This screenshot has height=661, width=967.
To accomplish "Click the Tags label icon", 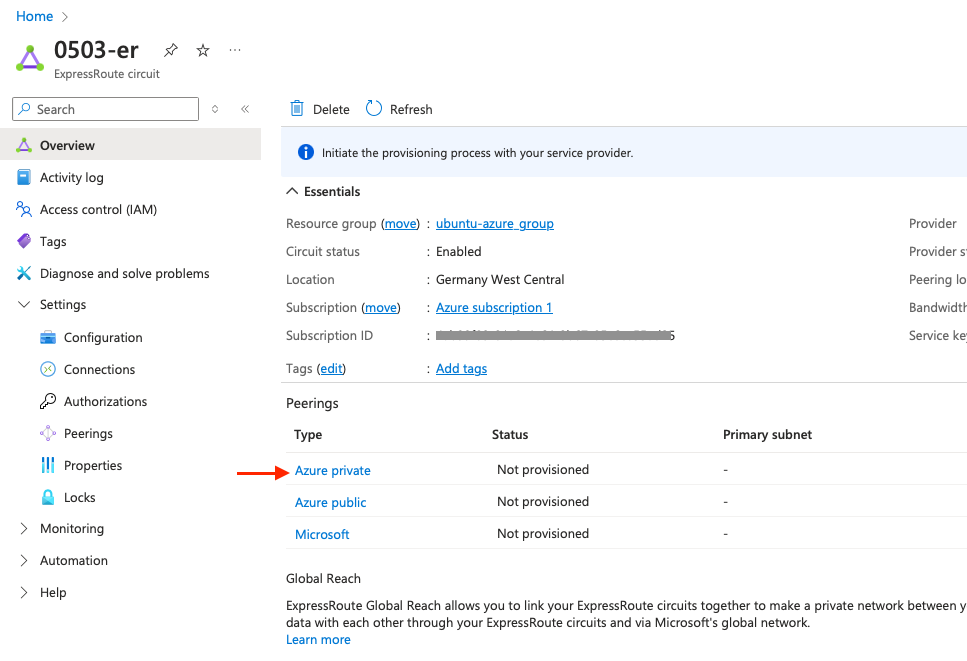I will pos(24,241).
